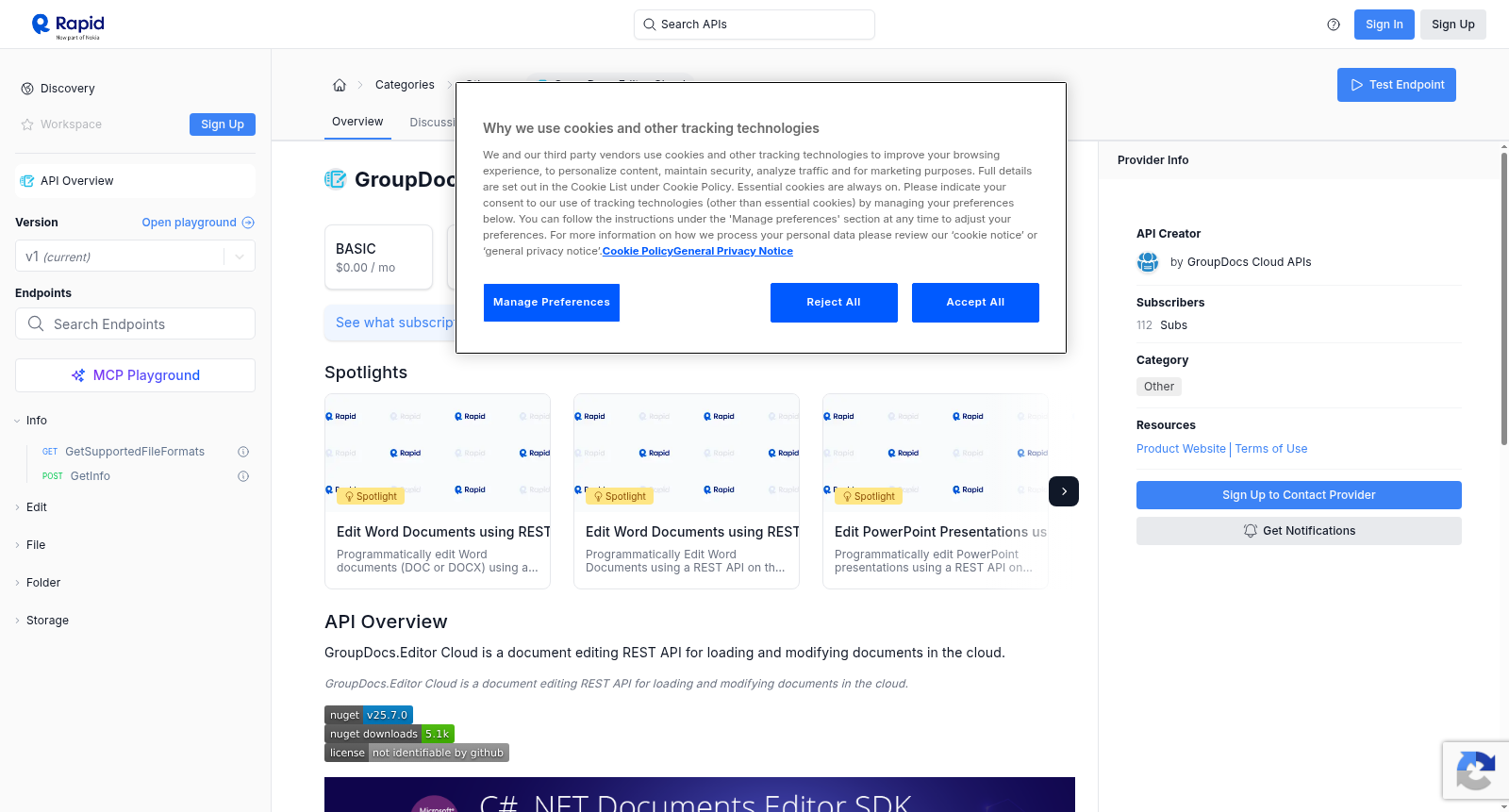The height and width of the screenshot is (812, 1509).
Task: Click the GetInfo endpoint info icon
Action: (x=243, y=476)
